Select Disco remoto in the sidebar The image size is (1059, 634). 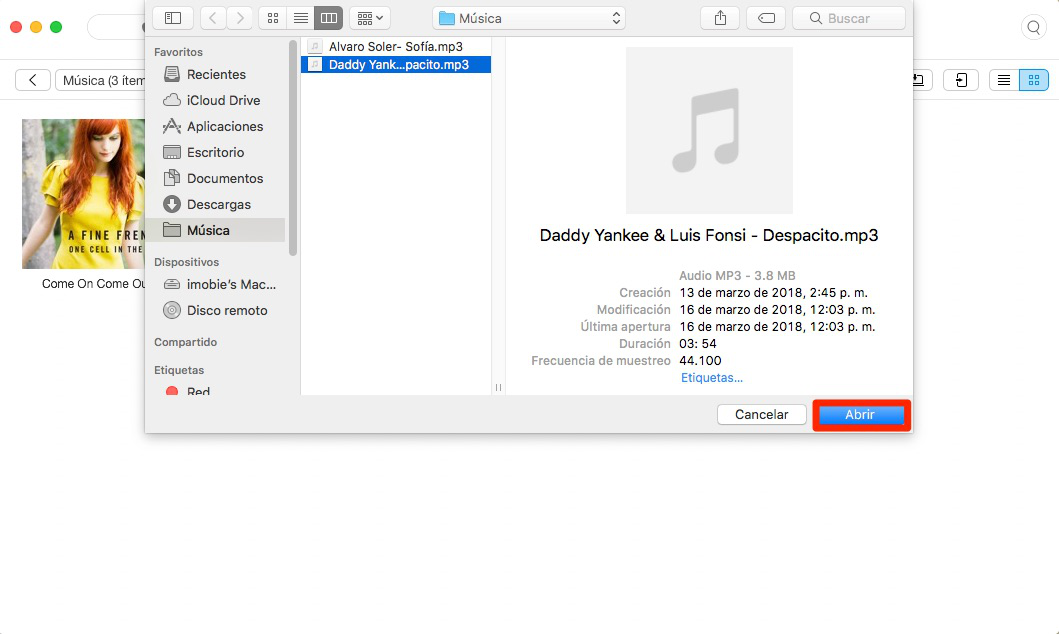[x=215, y=311]
